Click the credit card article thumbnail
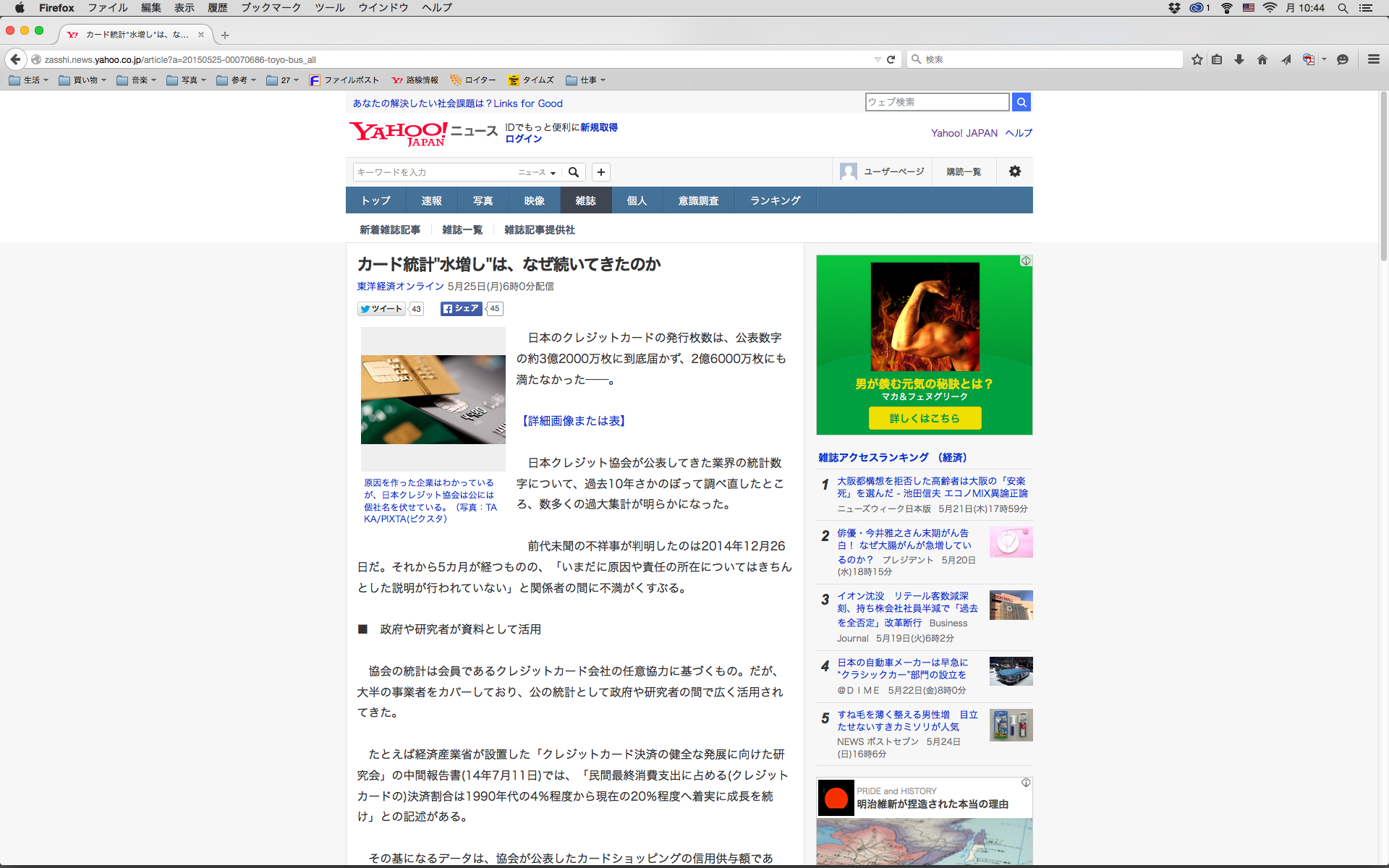The image size is (1389, 868). (x=433, y=399)
